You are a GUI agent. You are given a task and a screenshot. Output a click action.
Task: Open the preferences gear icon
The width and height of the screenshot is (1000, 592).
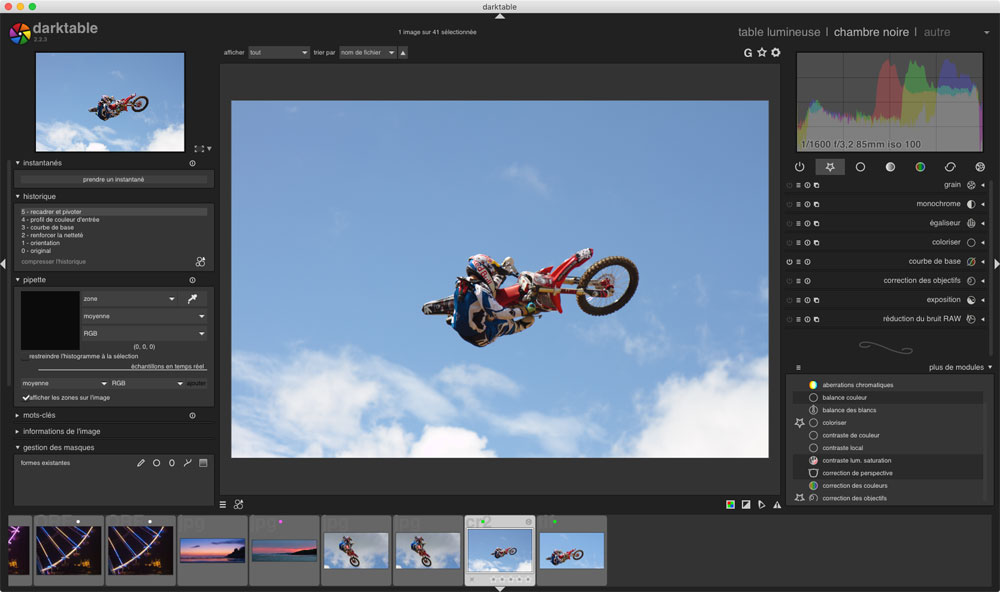point(775,52)
